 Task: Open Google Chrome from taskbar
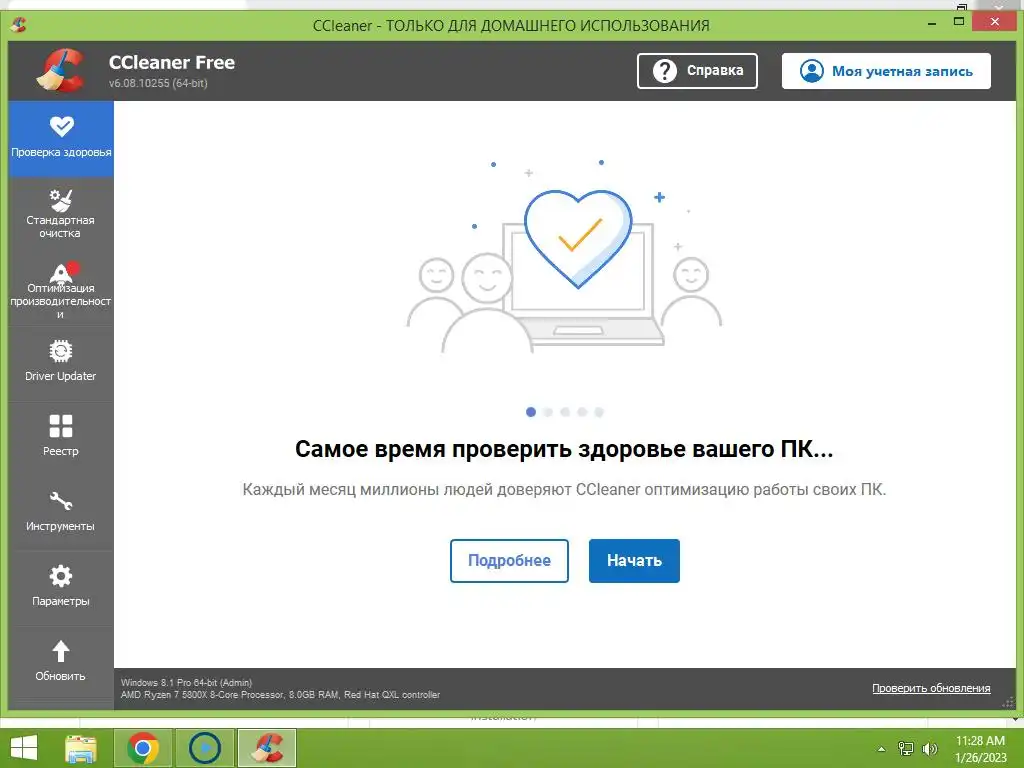[143, 748]
